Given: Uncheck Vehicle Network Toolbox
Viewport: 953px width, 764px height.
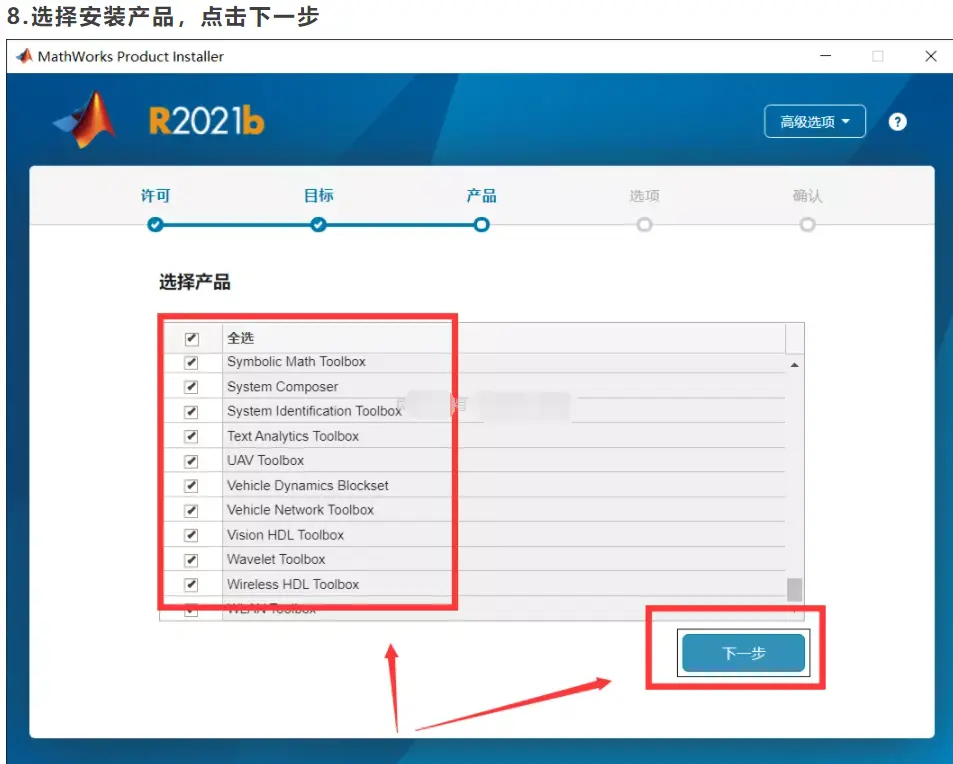Looking at the screenshot, I should click(x=191, y=511).
